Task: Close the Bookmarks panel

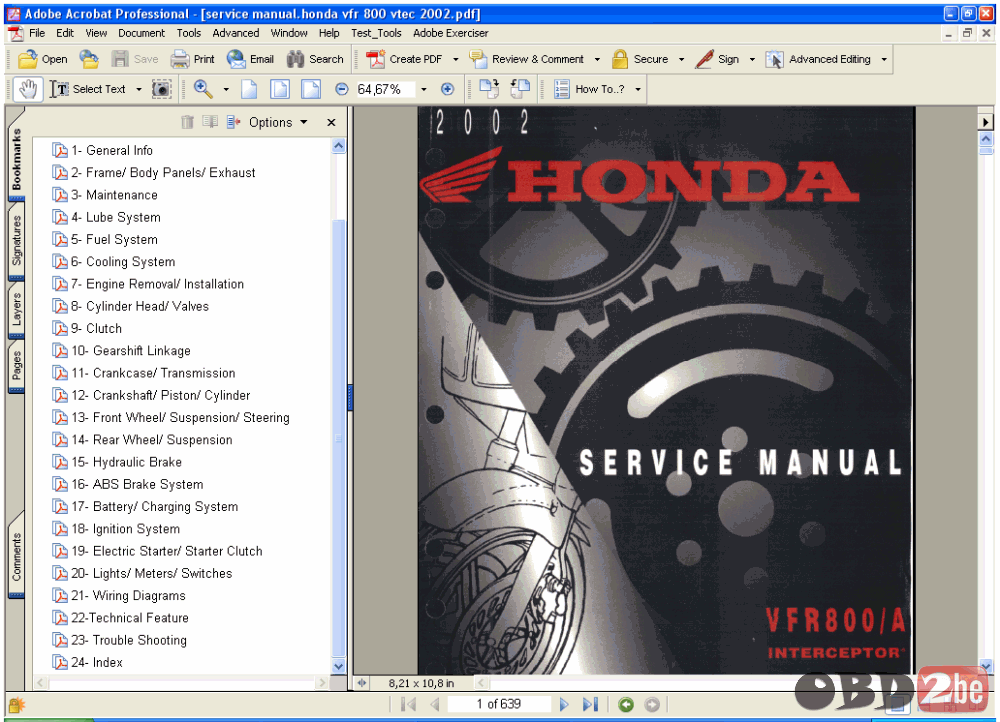Action: coord(331,122)
